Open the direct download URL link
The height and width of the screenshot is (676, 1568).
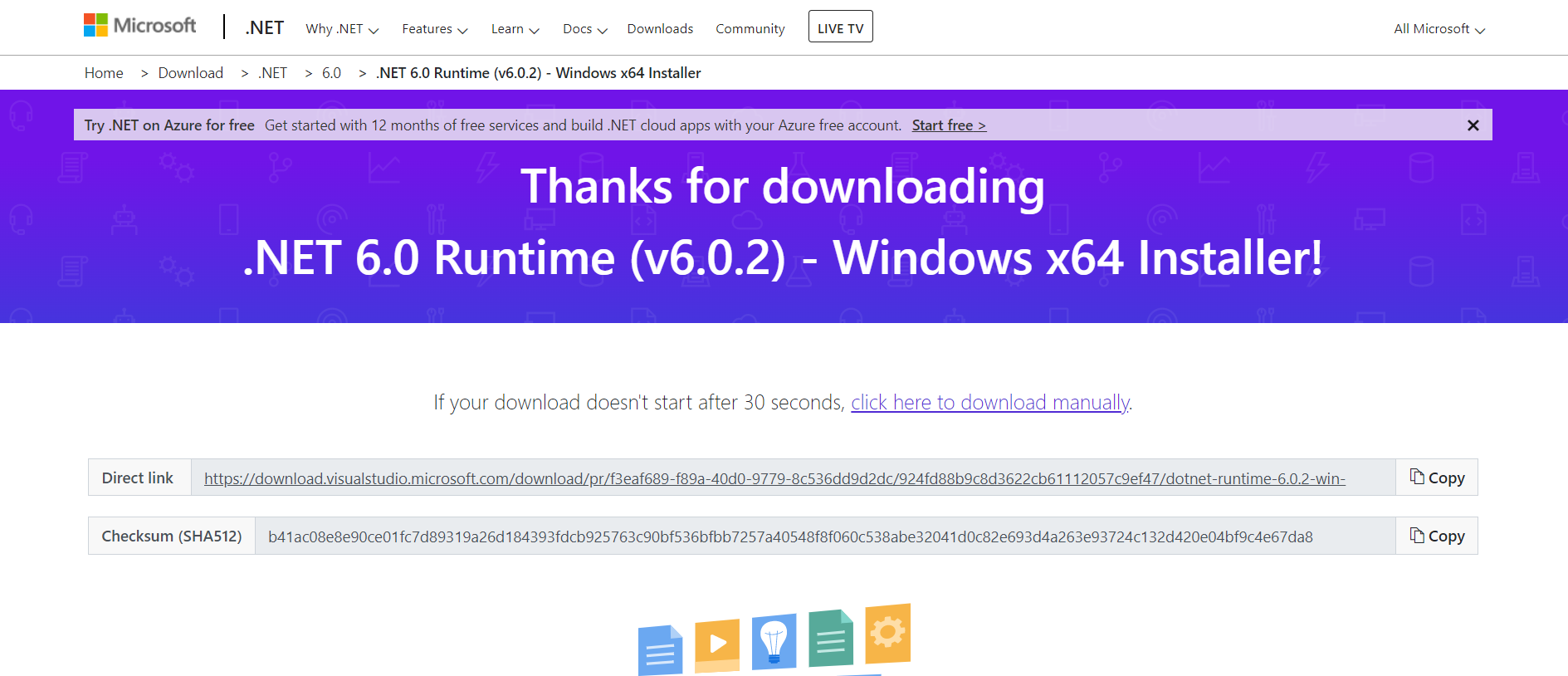(x=775, y=478)
